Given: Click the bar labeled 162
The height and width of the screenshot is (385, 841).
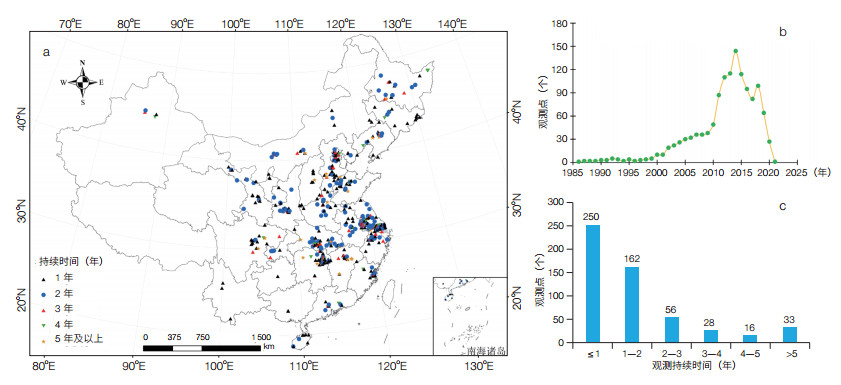Looking at the screenshot, I should [x=632, y=305].
